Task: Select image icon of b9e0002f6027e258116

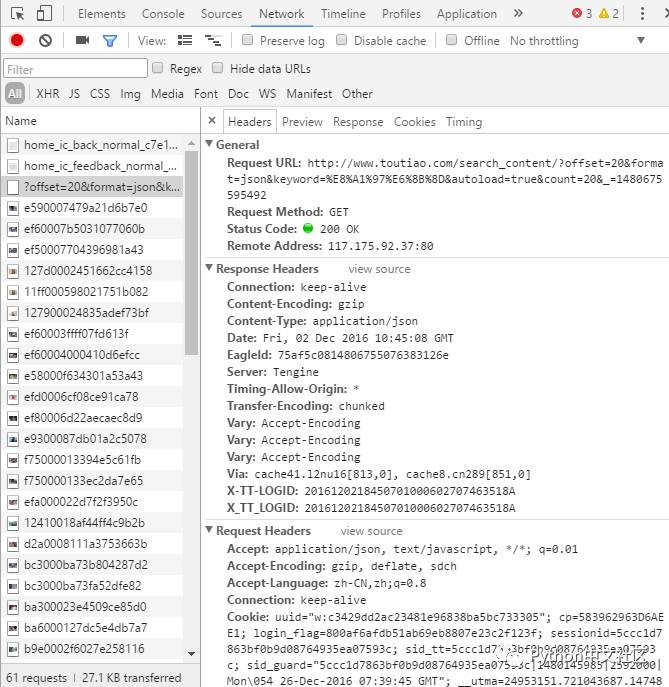Action: click(x=13, y=649)
